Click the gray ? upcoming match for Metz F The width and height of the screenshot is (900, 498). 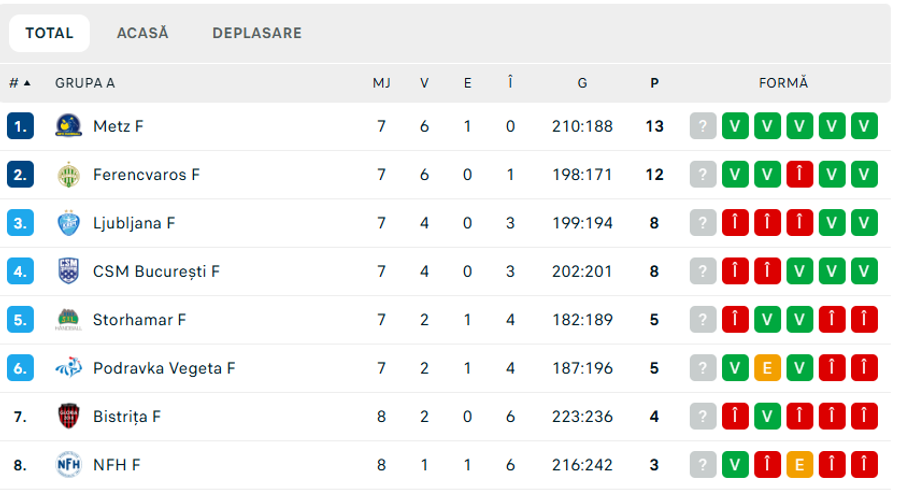click(x=703, y=126)
